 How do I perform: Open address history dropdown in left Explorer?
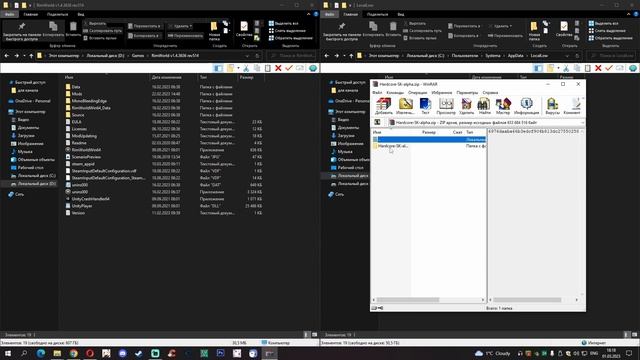pos(247,56)
